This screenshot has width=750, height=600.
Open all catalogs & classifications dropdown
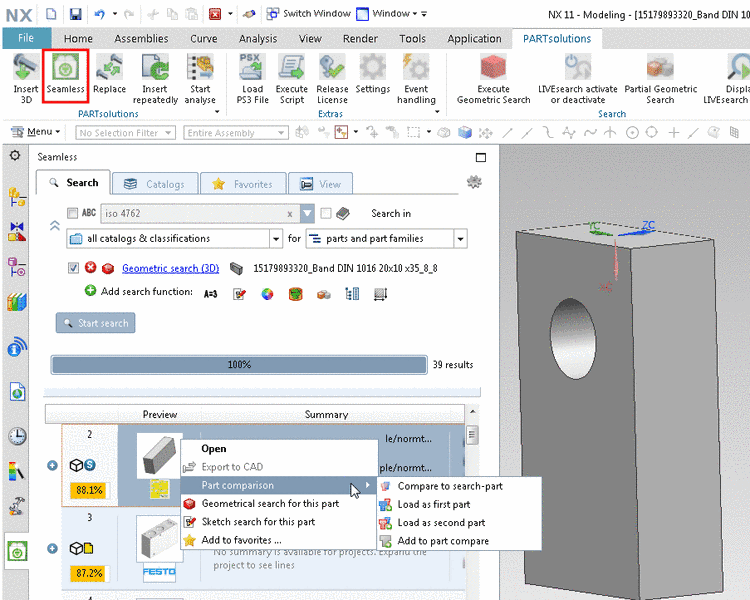(276, 238)
